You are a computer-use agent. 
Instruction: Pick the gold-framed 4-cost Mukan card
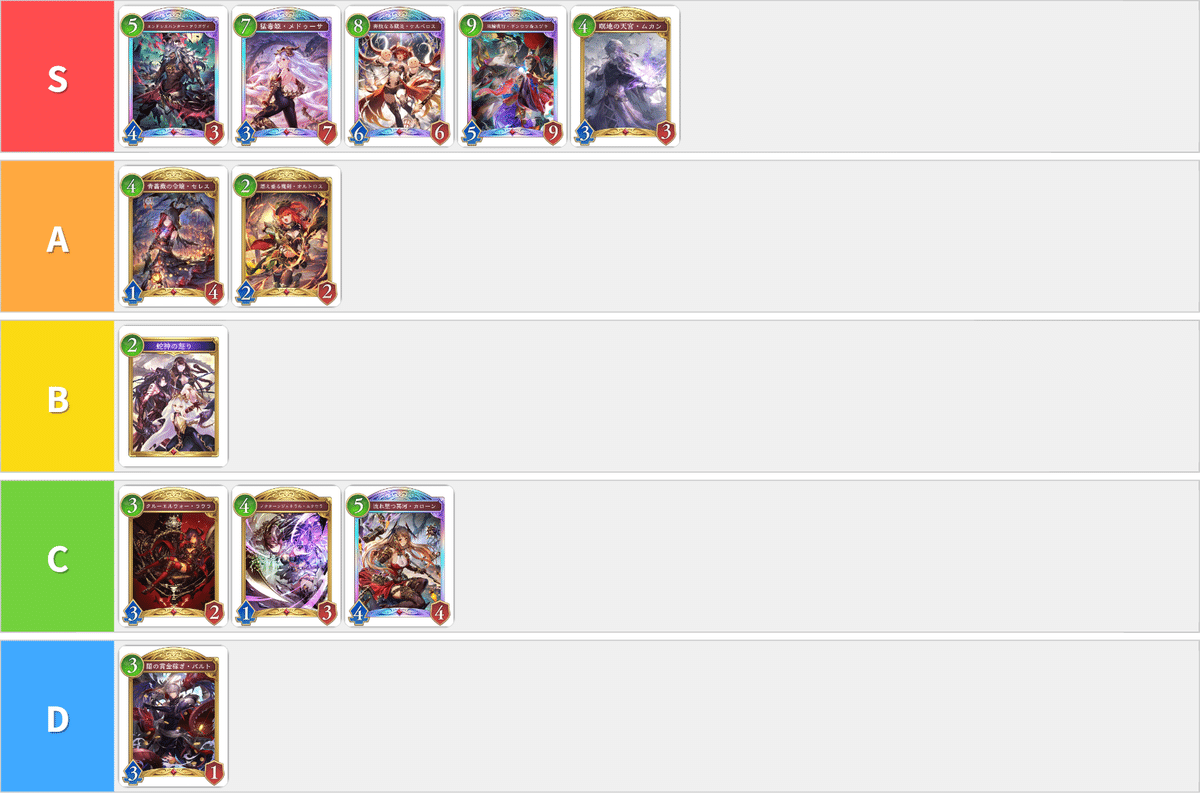click(x=625, y=77)
